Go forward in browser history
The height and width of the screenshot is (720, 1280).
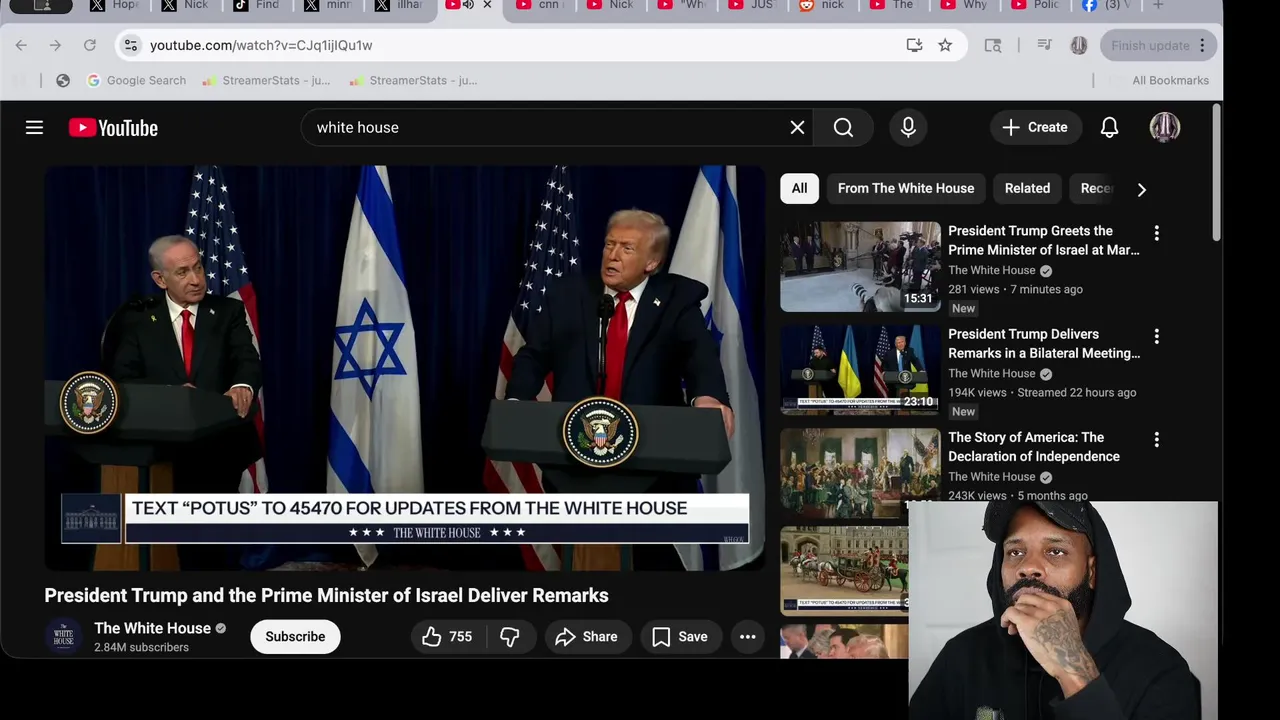tap(55, 45)
